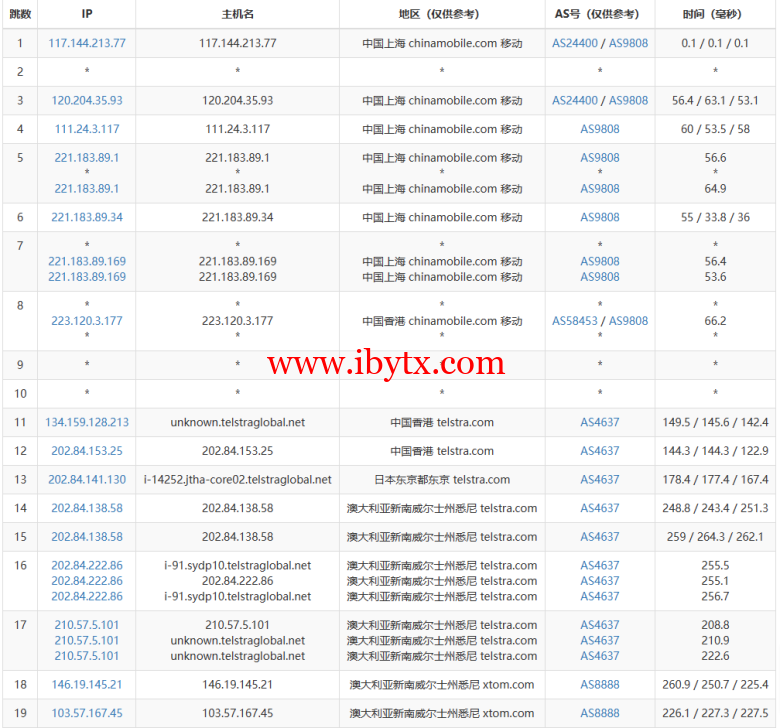Open the AS8888 link in hop 18

click(600, 685)
